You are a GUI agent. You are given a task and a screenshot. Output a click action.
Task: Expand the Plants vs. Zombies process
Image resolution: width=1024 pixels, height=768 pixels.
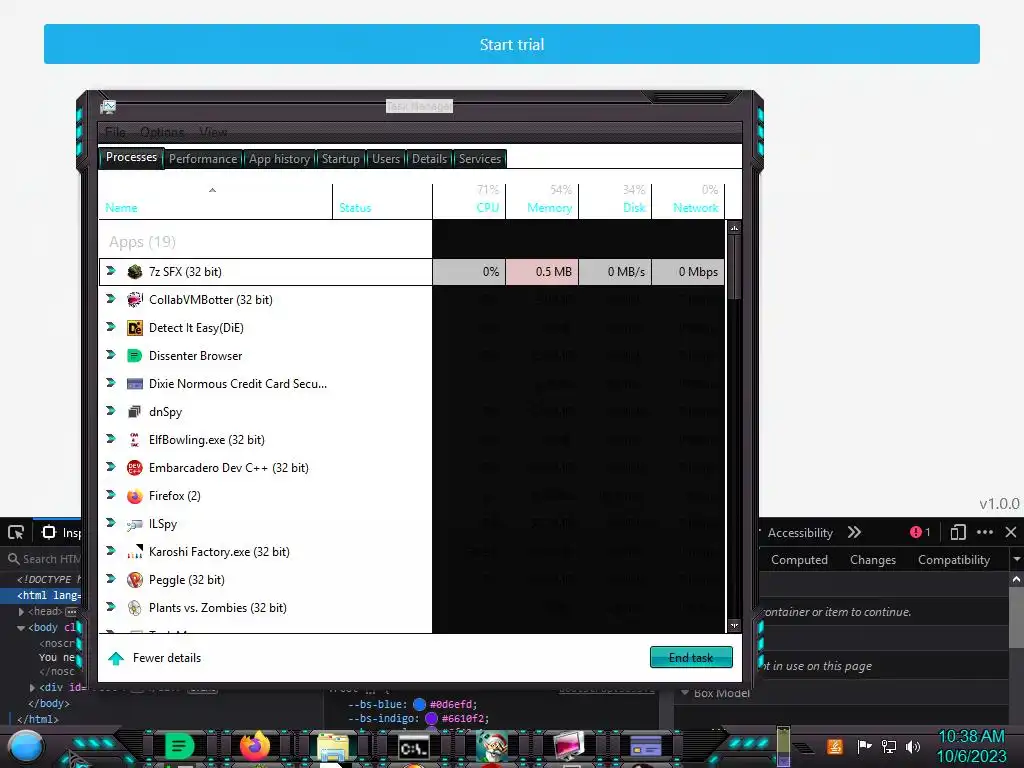pyautogui.click(x=111, y=607)
